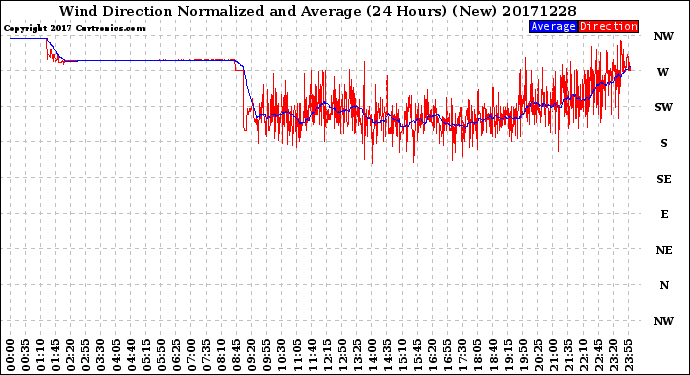Viewport: 690px width, 375px height.
Task: Click the 09:55 time label
Action: coord(267,355)
